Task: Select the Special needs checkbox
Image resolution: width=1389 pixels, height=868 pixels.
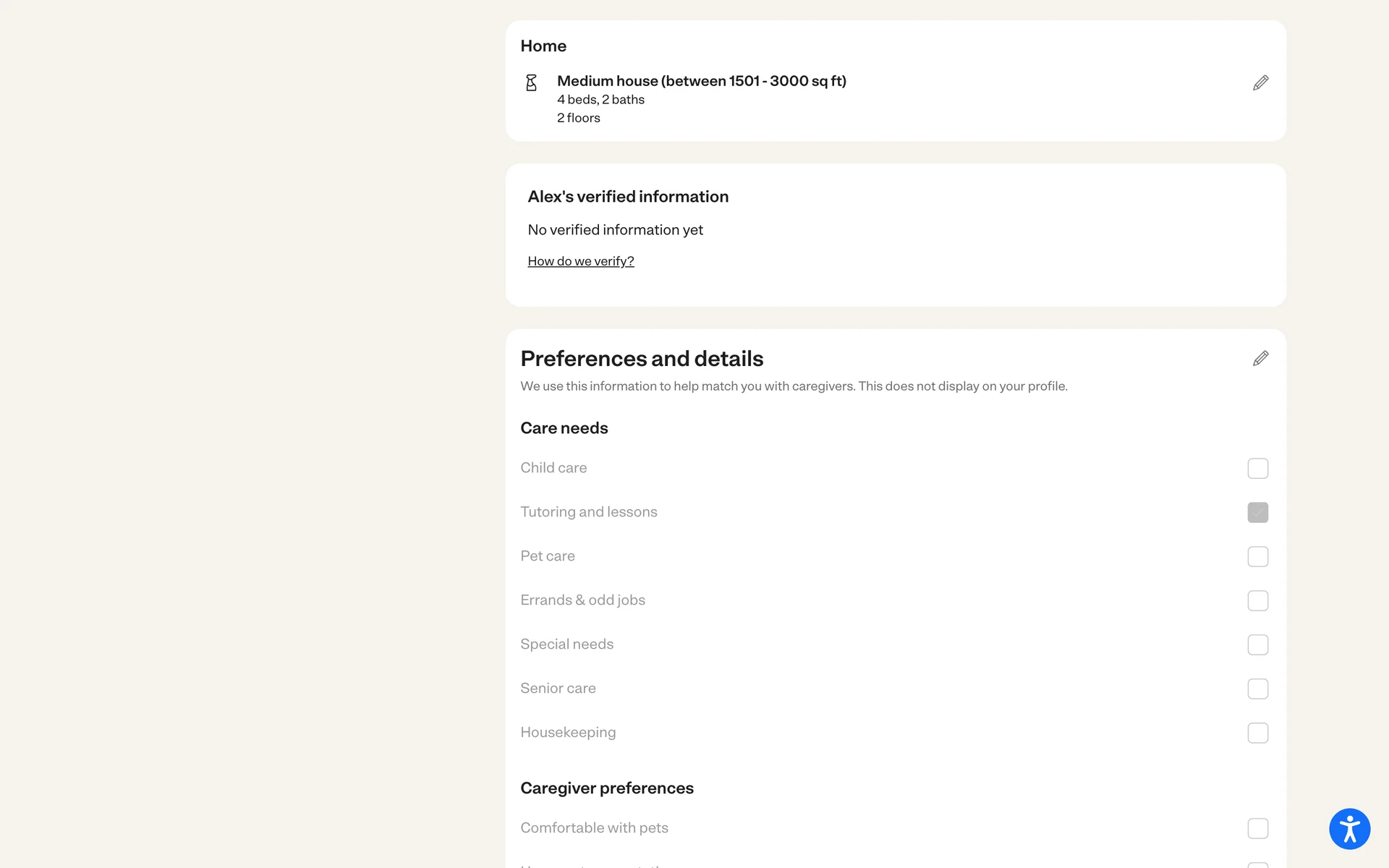Action: (x=1257, y=645)
